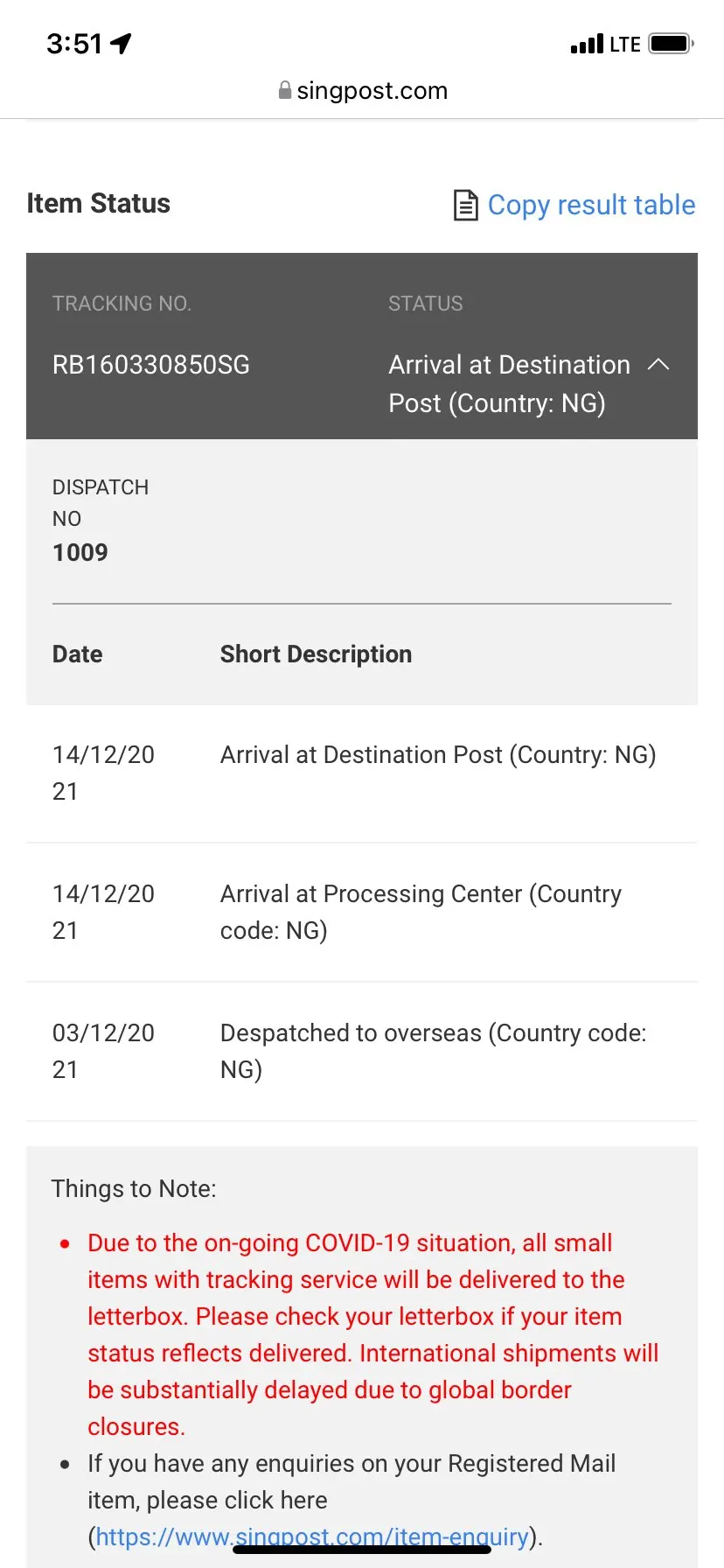Select tracking number RB160330850SG
Viewport: 724px width, 1568px height.
click(151, 365)
